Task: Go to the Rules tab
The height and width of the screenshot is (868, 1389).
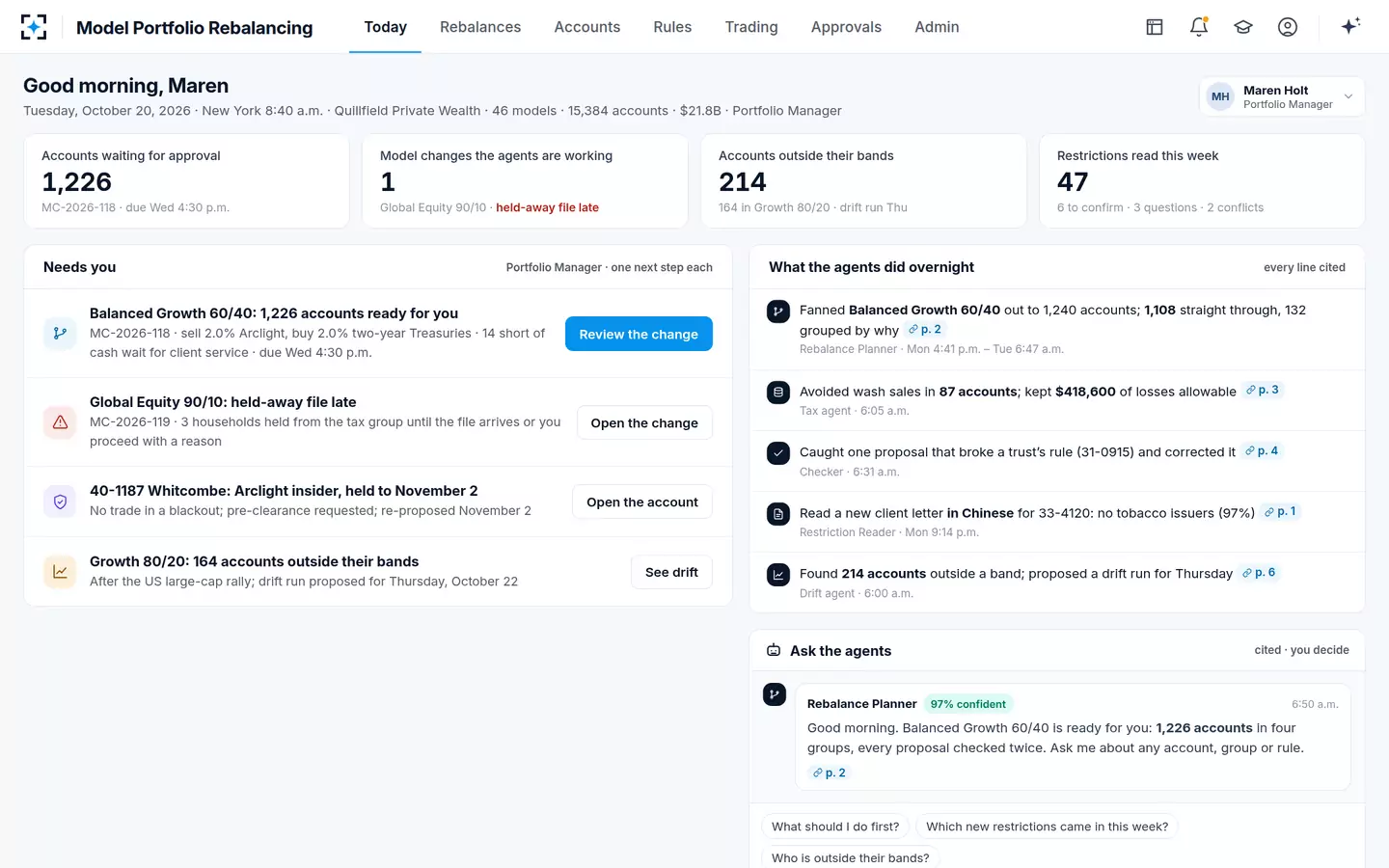Action: coord(672,27)
